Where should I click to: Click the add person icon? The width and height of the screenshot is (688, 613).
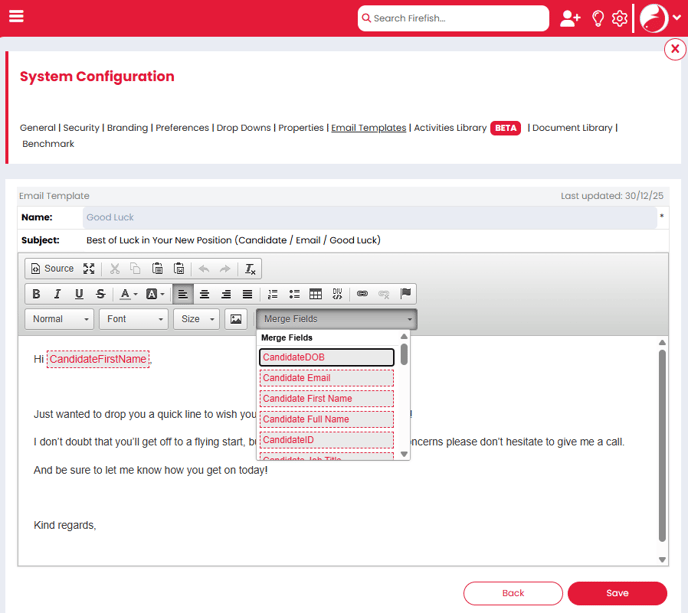[570, 18]
